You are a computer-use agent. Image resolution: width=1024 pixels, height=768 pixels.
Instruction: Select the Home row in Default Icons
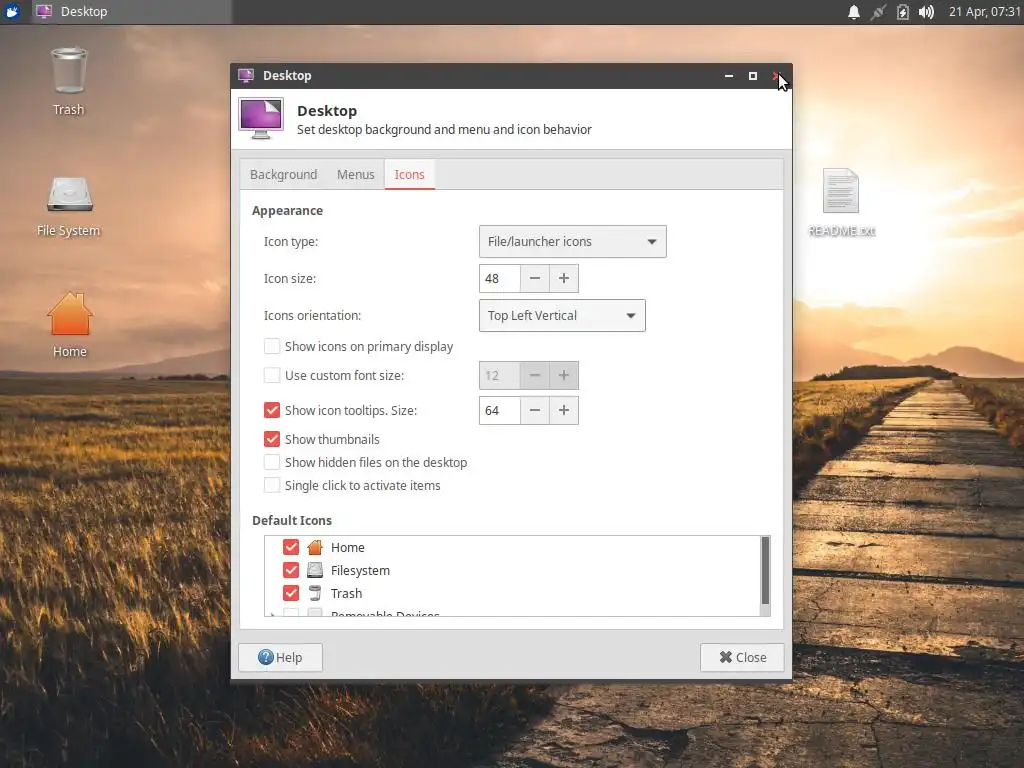[513, 547]
